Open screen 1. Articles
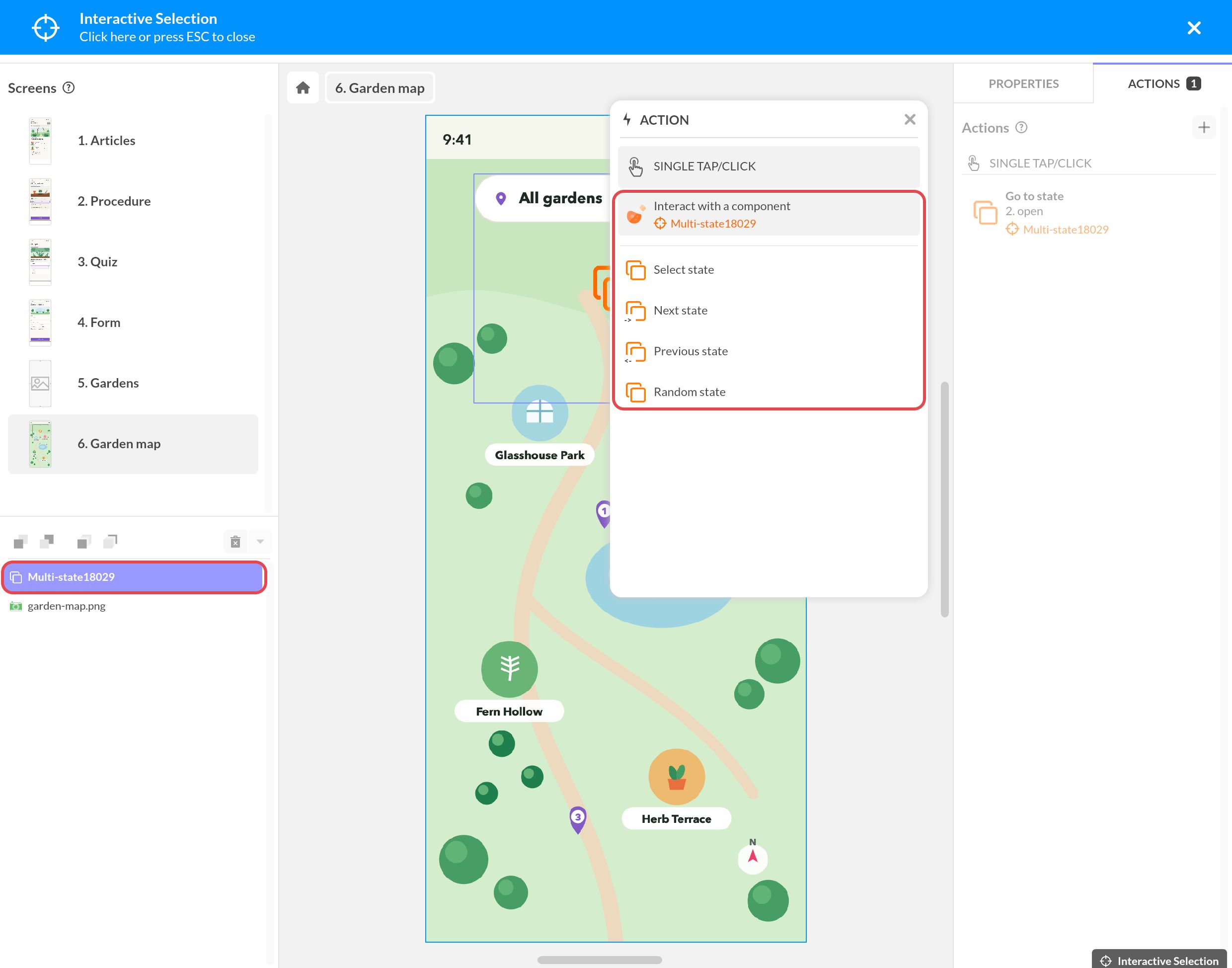Screen dimensions: 1232x968 pos(133,141)
